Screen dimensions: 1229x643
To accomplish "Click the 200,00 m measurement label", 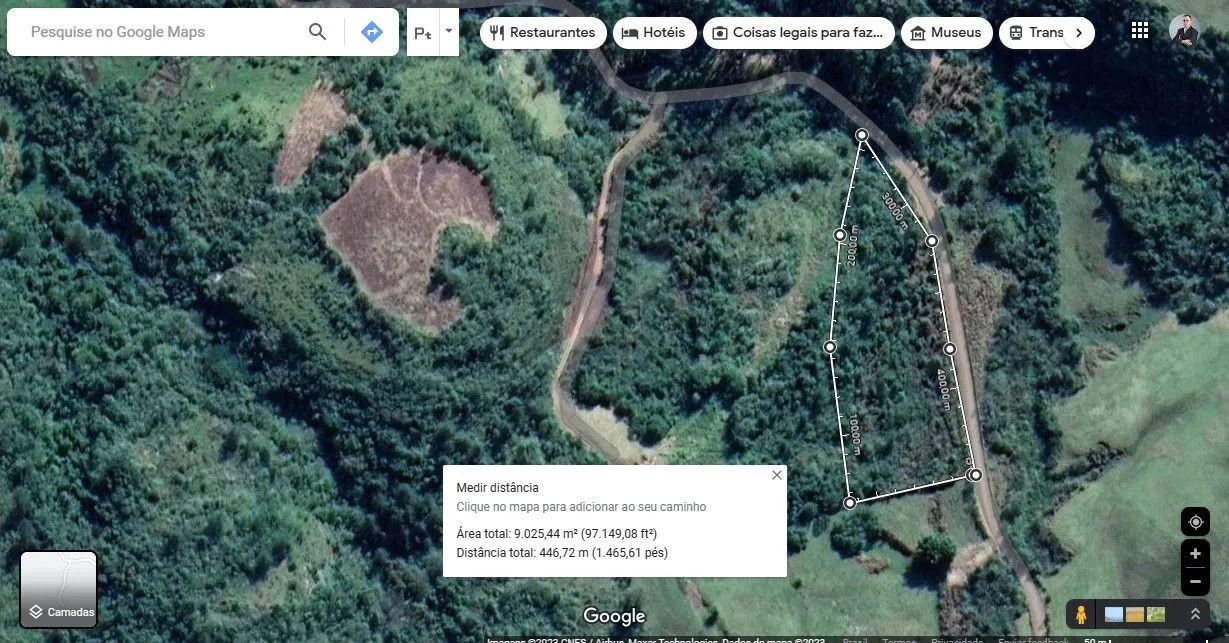I will 852,246.
